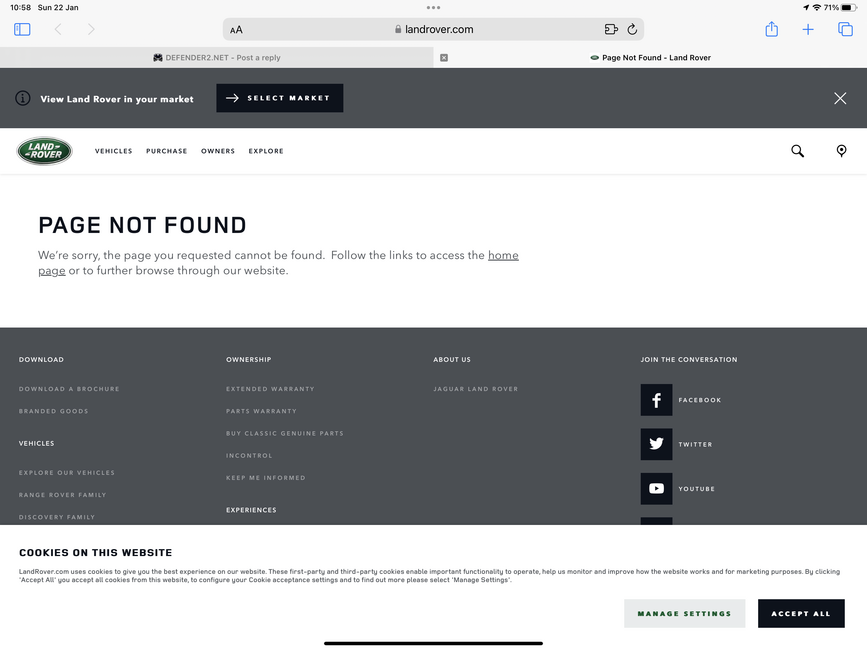Image resolution: width=867 pixels, height=650 pixels.
Task: Switch to DEFENDER2.NET Post a reply tab
Action: click(x=217, y=57)
